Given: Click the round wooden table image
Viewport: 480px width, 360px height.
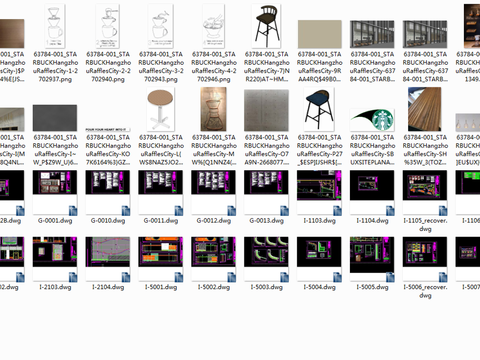Looking at the screenshot, I should pyautogui.click(x=161, y=109).
